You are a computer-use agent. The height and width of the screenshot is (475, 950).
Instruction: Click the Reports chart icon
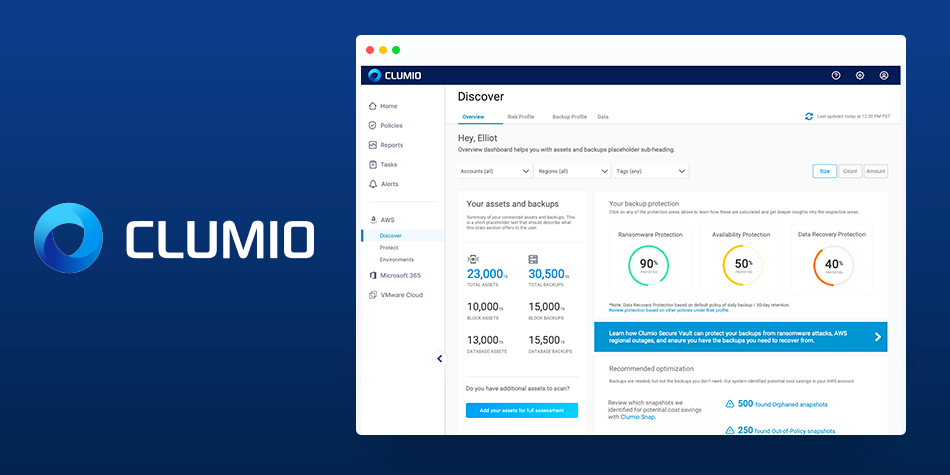[x=373, y=145]
